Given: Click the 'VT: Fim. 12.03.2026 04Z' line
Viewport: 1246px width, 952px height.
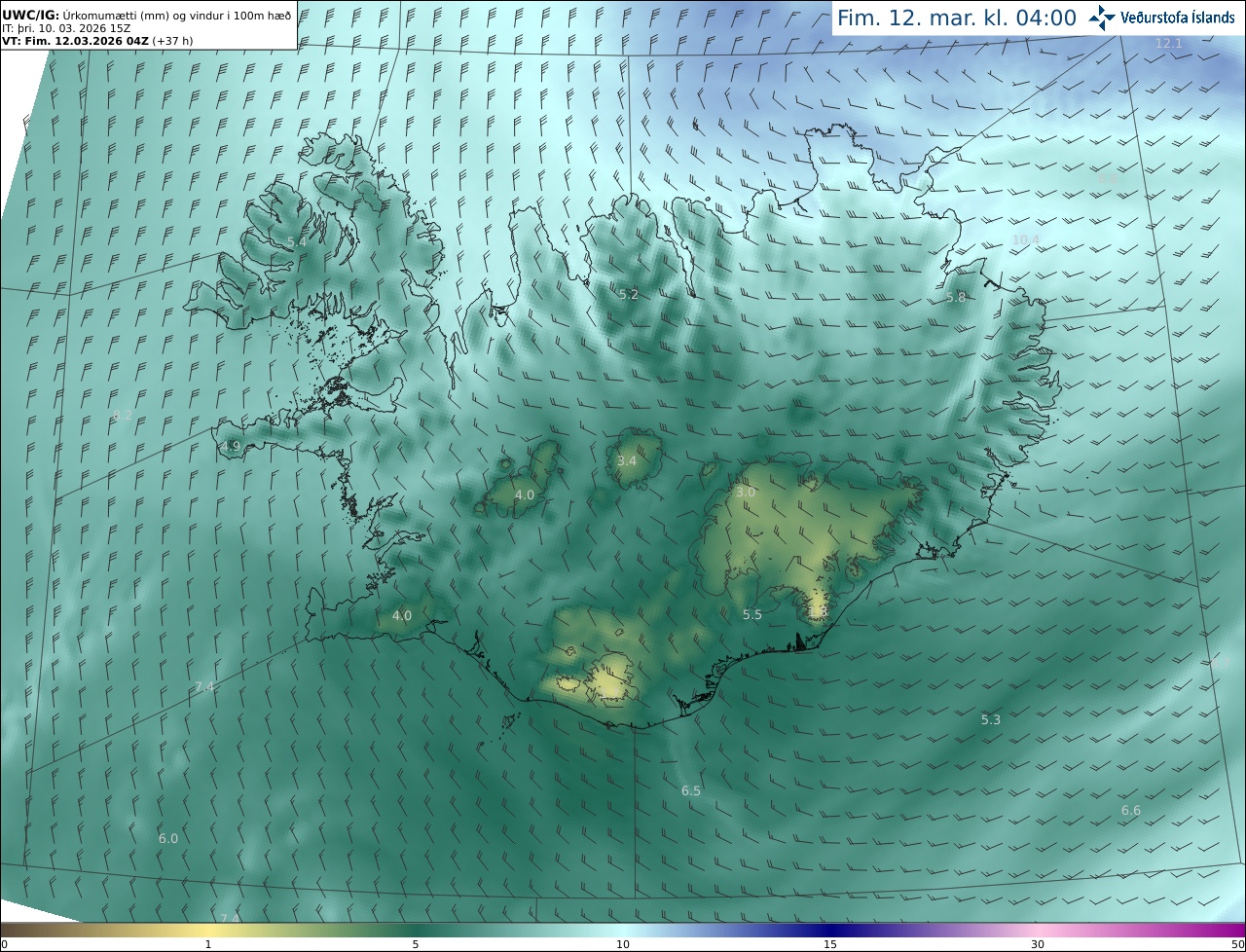Looking at the screenshot, I should click(x=97, y=41).
